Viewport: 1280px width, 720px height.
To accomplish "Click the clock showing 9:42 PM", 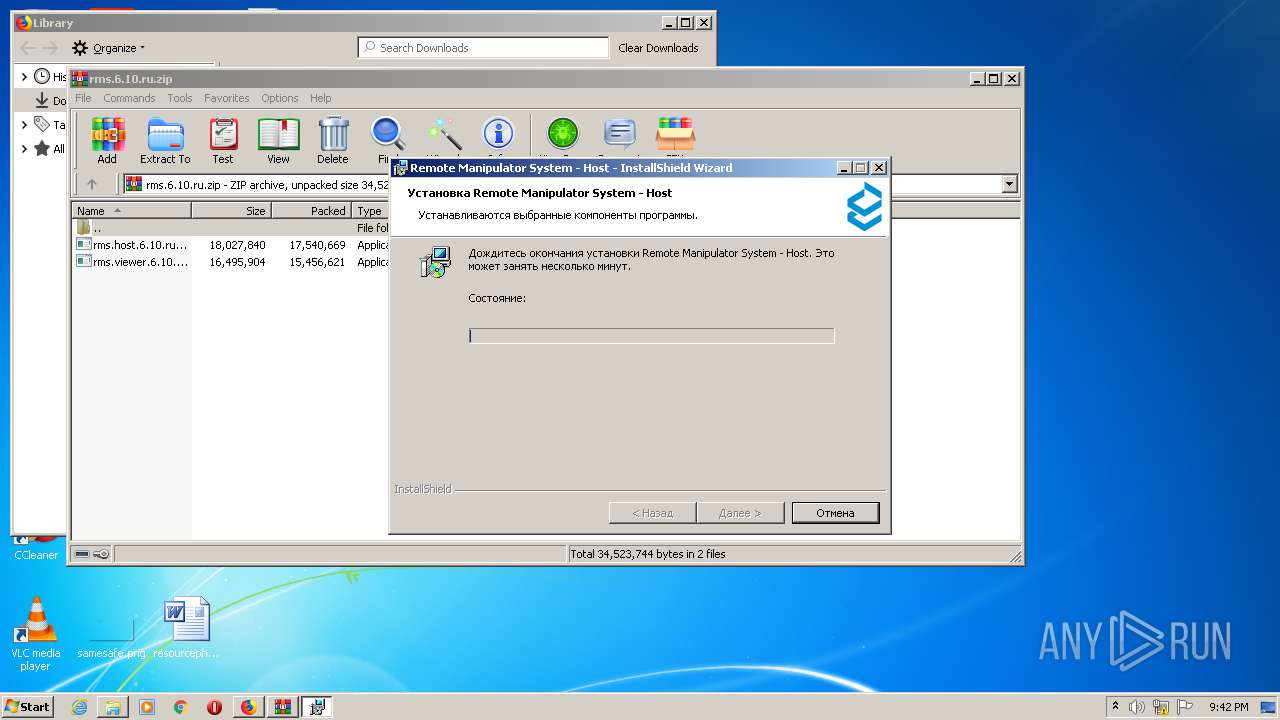I will [1228, 707].
